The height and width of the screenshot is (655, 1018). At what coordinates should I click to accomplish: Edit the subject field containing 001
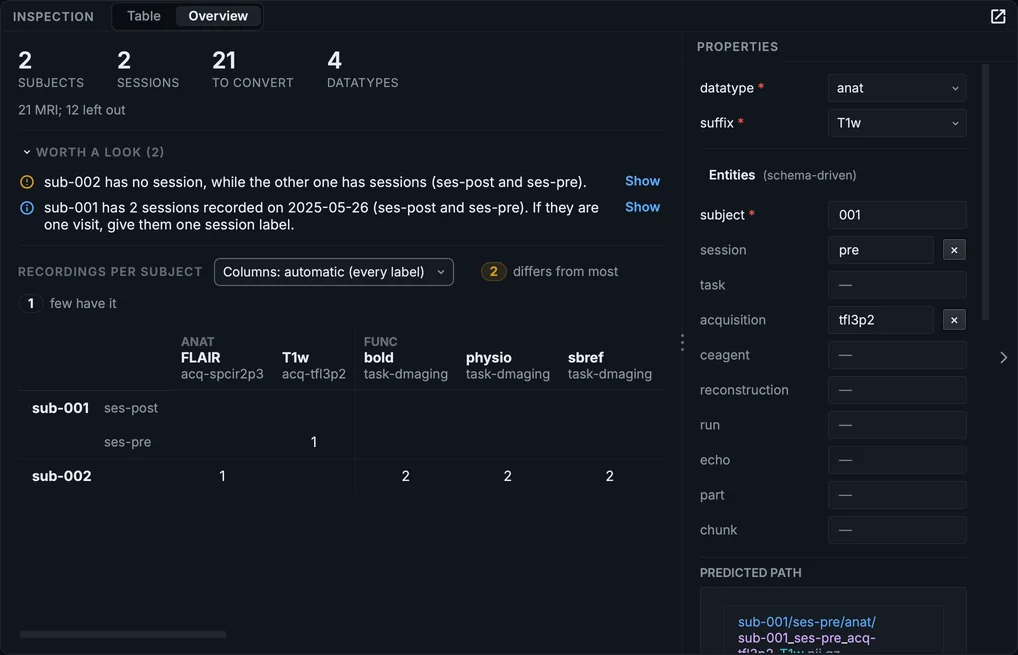(x=897, y=215)
